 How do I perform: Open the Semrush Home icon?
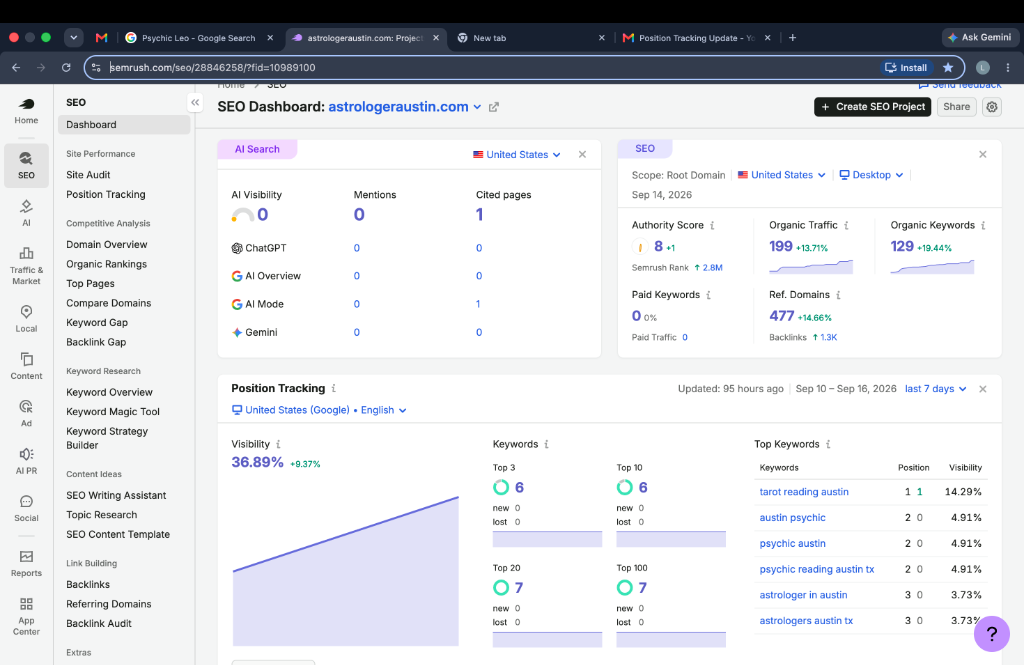(26, 110)
